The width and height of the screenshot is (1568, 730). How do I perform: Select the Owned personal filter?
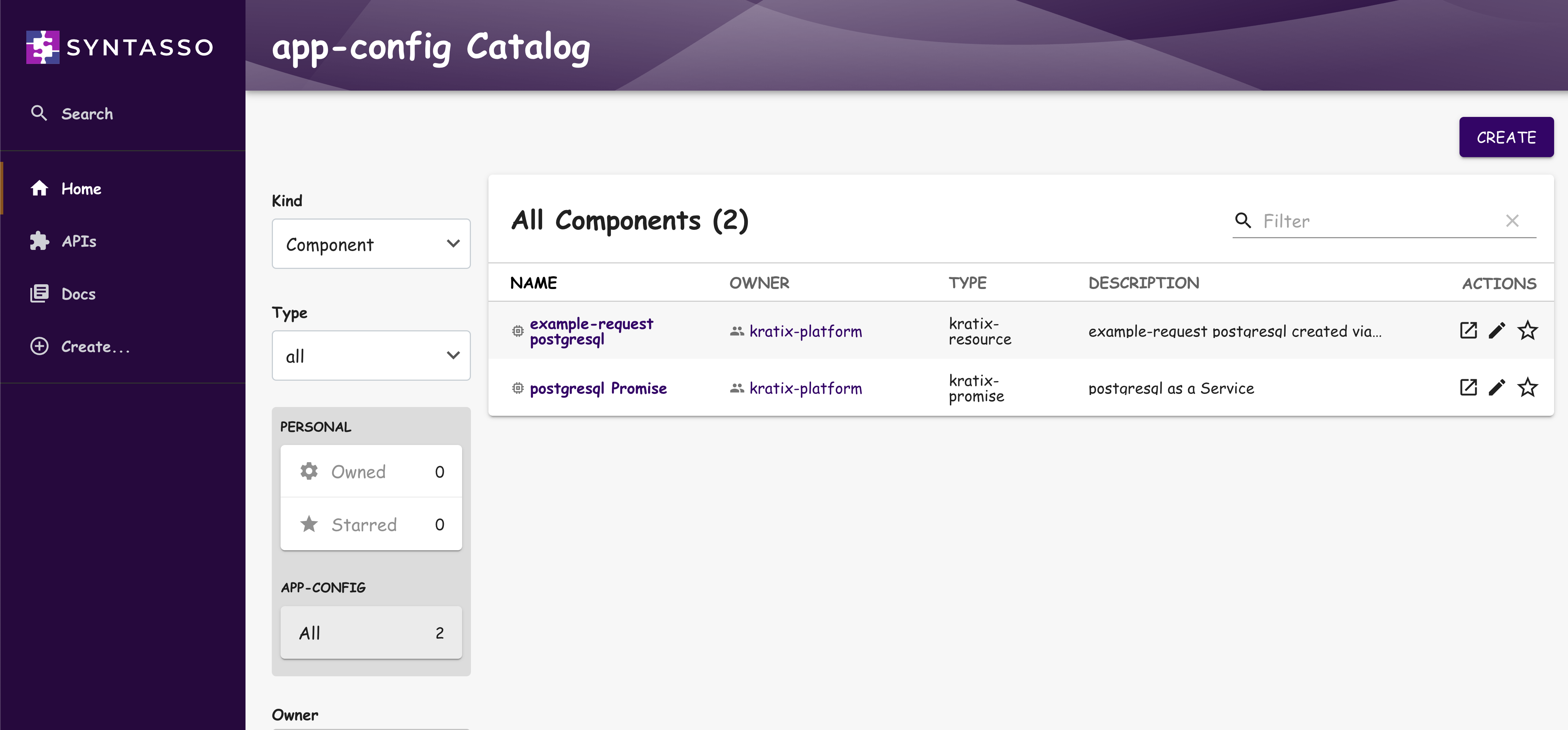coord(371,471)
